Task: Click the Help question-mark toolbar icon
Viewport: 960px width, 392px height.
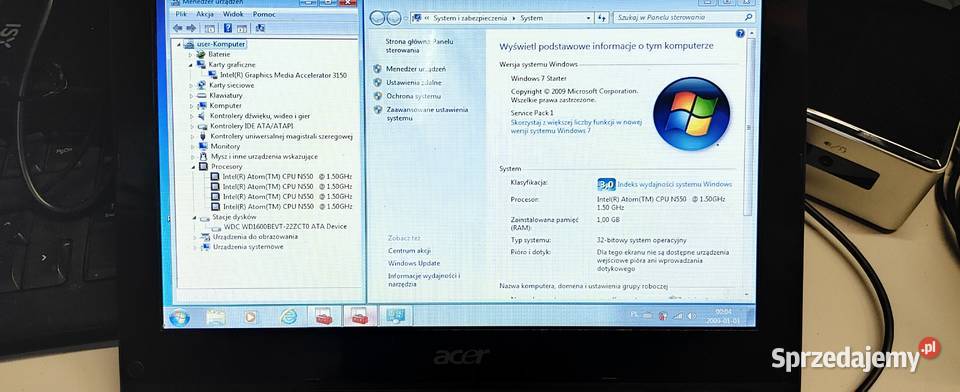Action: [x=228, y=28]
